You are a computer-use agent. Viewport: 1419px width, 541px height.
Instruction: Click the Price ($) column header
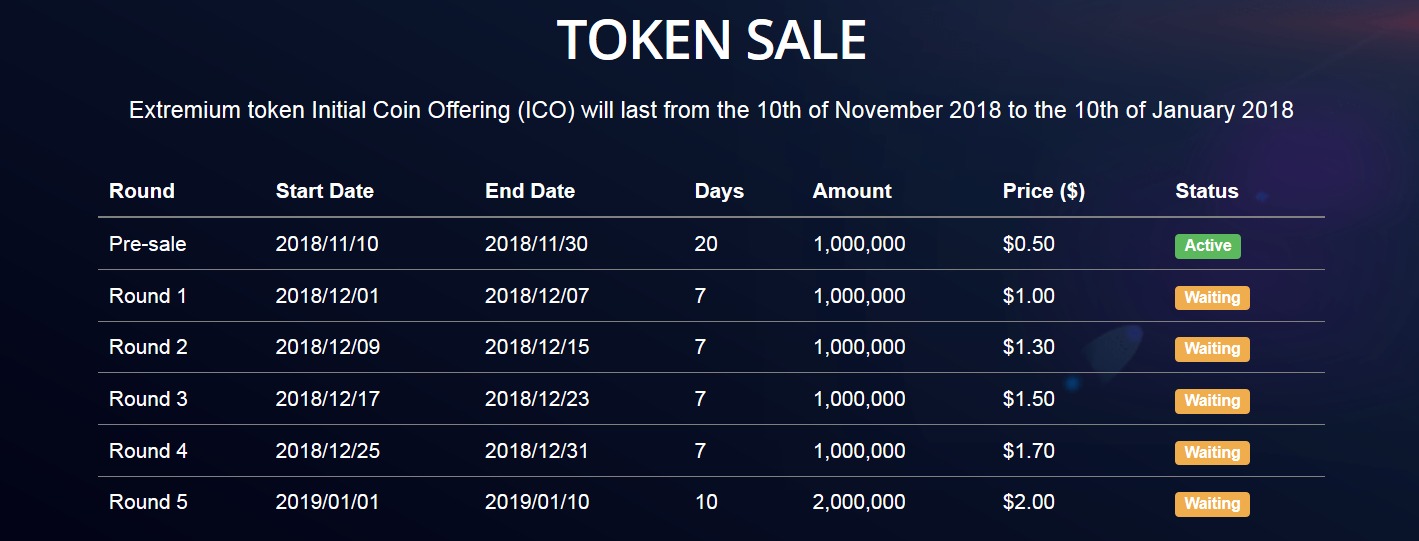[1044, 191]
